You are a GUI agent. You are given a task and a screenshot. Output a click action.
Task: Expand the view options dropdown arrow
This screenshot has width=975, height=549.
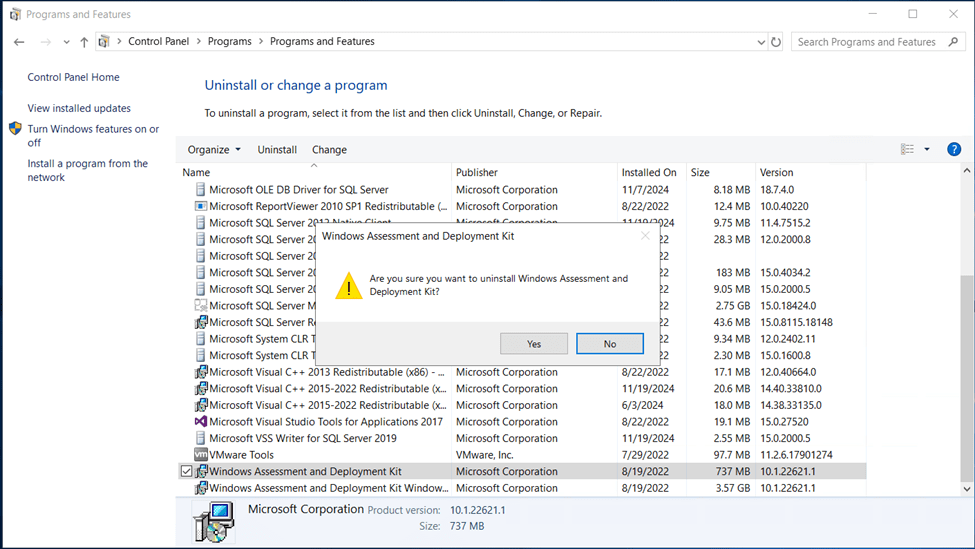[x=927, y=149]
